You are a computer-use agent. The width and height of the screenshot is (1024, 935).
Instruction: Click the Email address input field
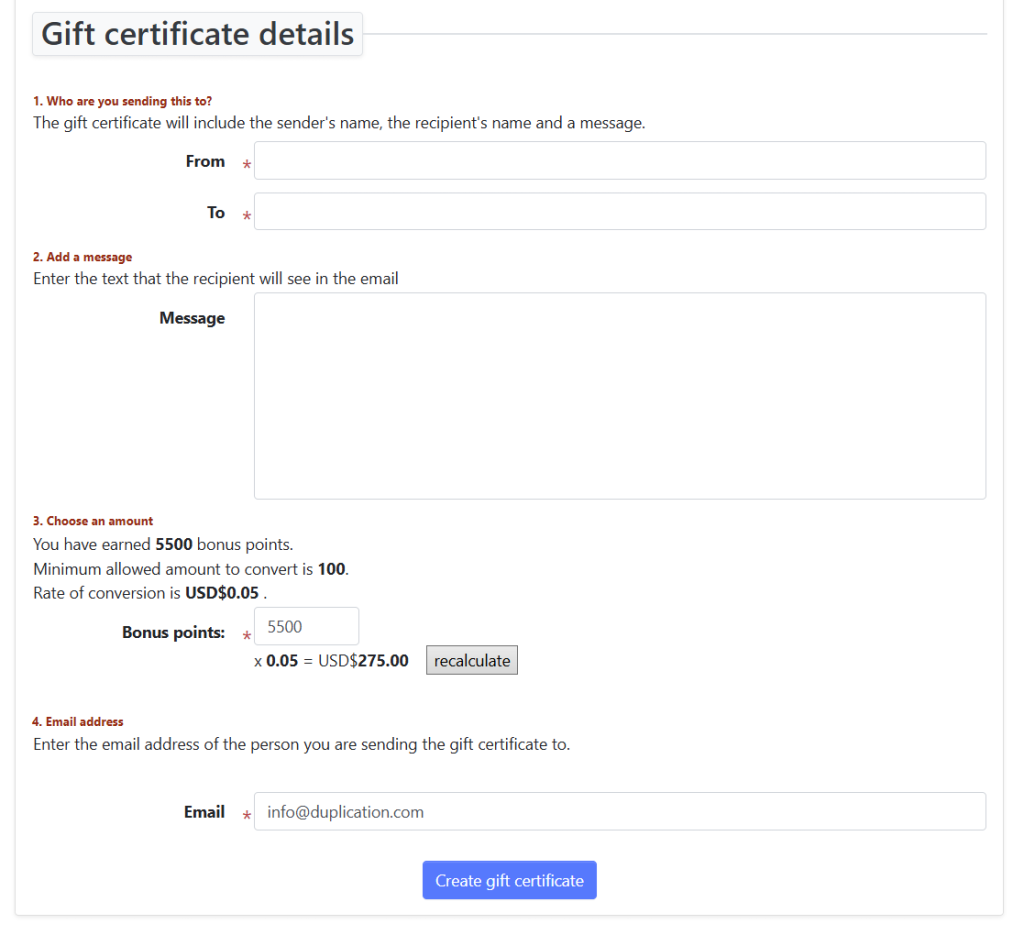tap(619, 812)
